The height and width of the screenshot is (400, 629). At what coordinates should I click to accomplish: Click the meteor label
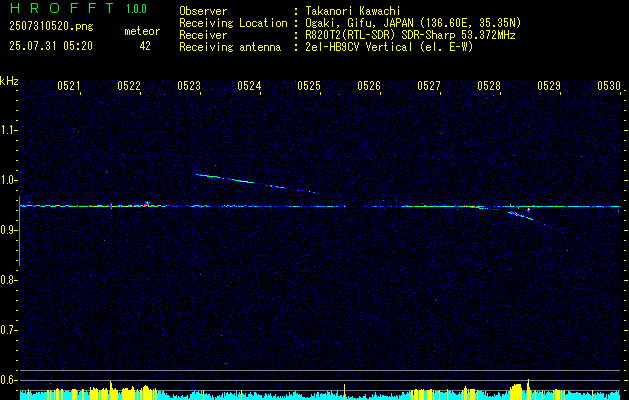[142, 31]
